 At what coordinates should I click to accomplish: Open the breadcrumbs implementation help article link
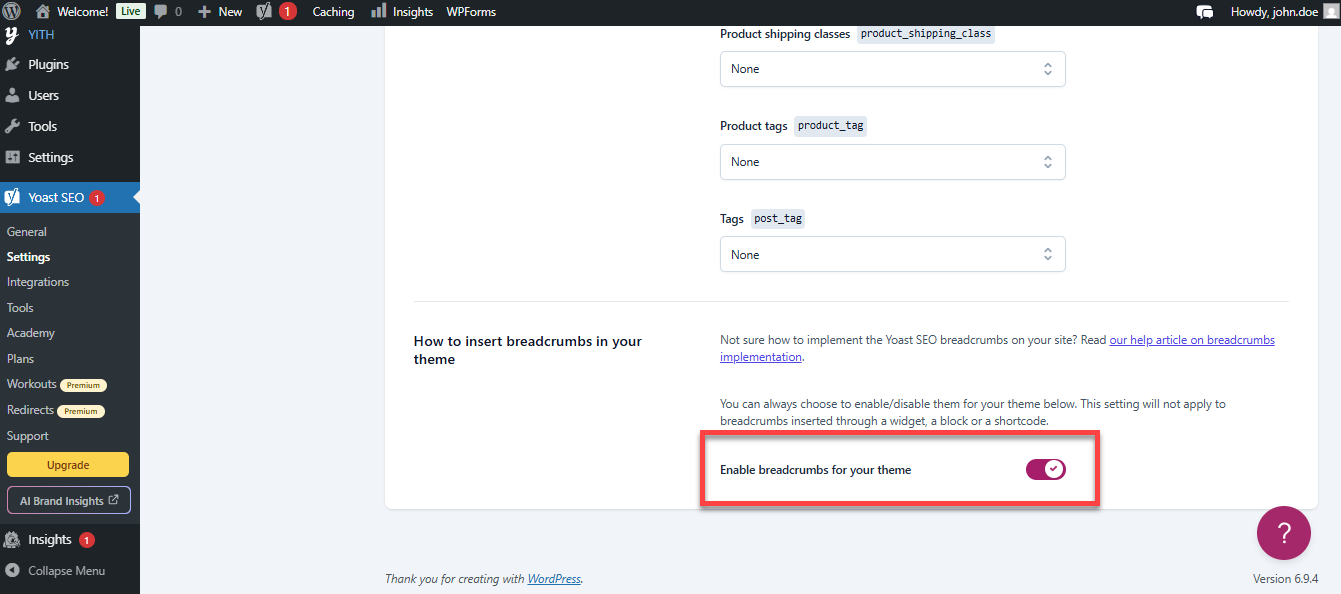coord(1192,339)
